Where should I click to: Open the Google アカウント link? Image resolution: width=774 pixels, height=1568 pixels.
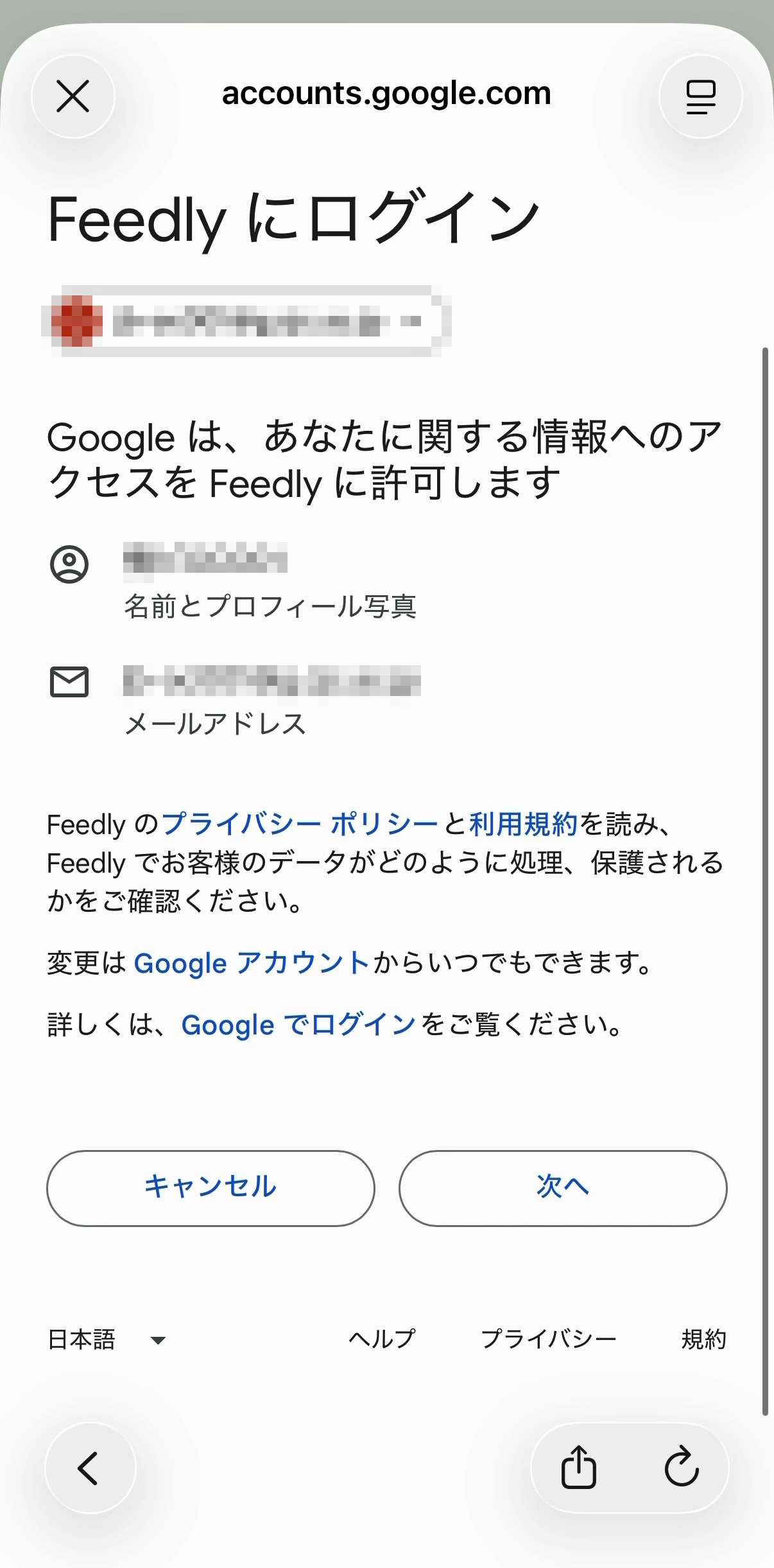pos(252,963)
